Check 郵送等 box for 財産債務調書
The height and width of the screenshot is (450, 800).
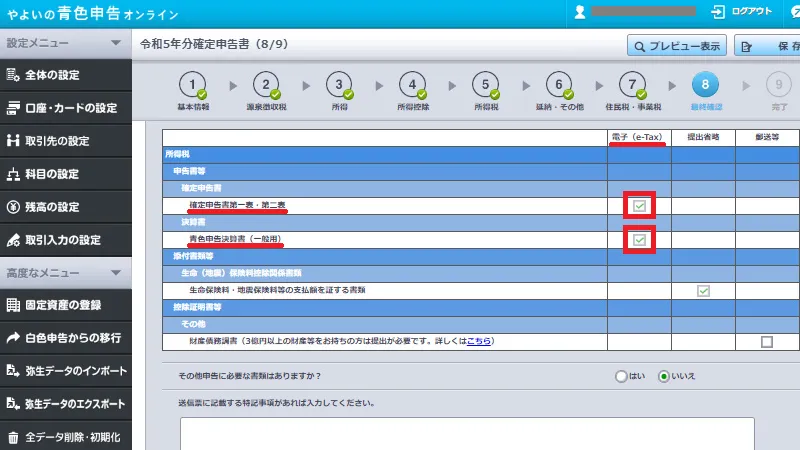767,342
